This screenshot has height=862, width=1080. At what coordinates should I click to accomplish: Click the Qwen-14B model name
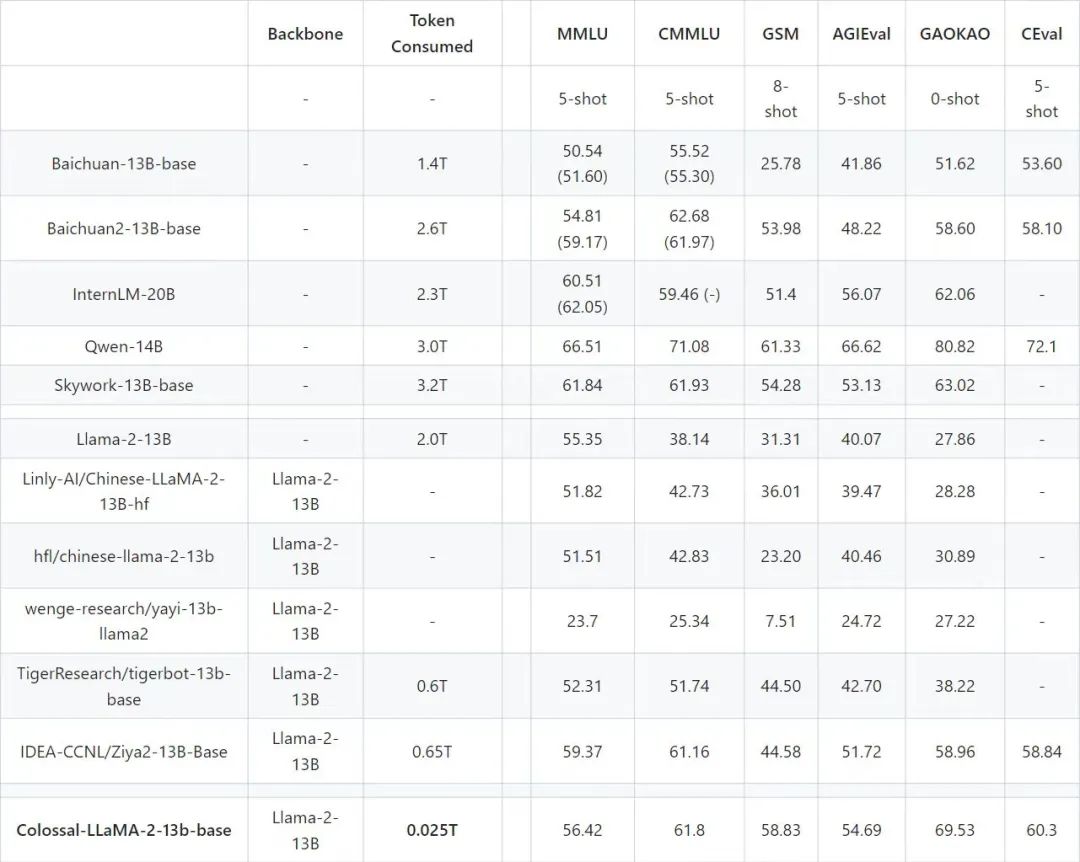coord(124,346)
